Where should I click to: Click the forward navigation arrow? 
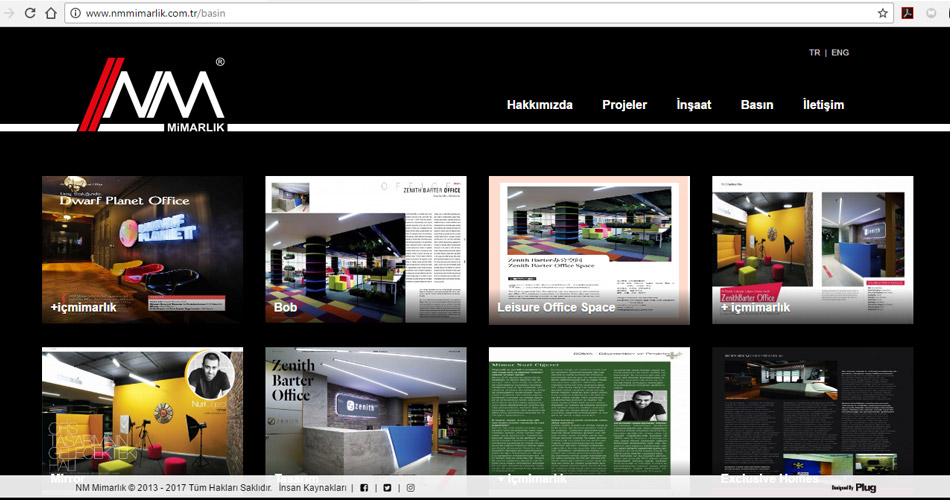pyautogui.click(x=8, y=13)
